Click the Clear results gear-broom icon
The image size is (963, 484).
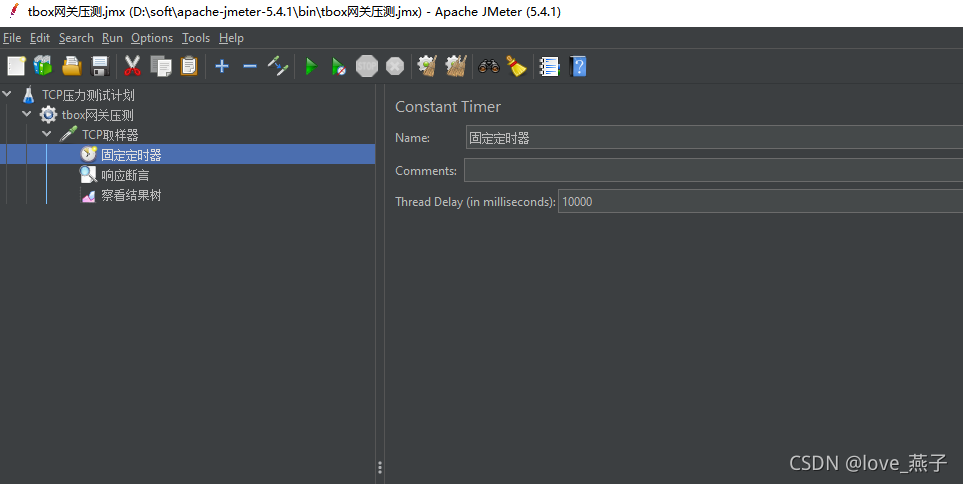click(x=427, y=66)
